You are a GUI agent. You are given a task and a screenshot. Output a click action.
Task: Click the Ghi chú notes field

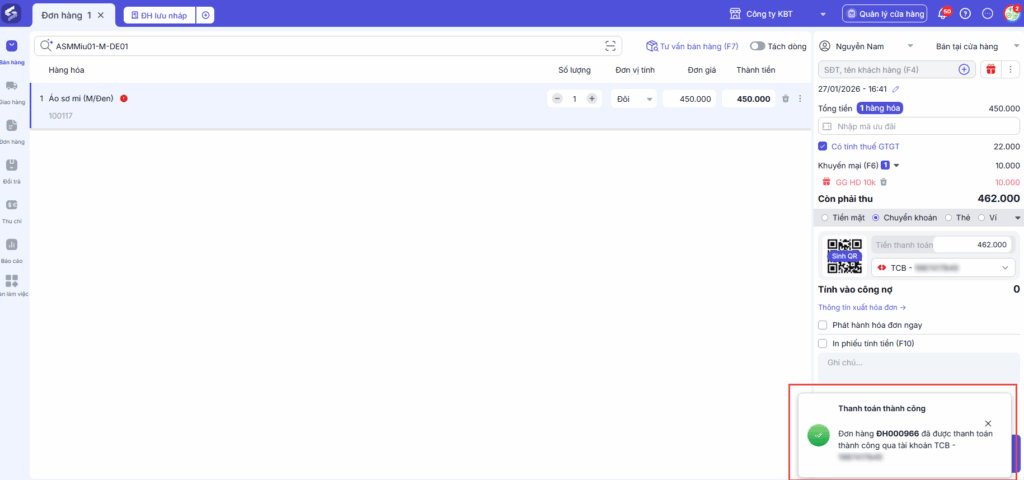[918, 368]
